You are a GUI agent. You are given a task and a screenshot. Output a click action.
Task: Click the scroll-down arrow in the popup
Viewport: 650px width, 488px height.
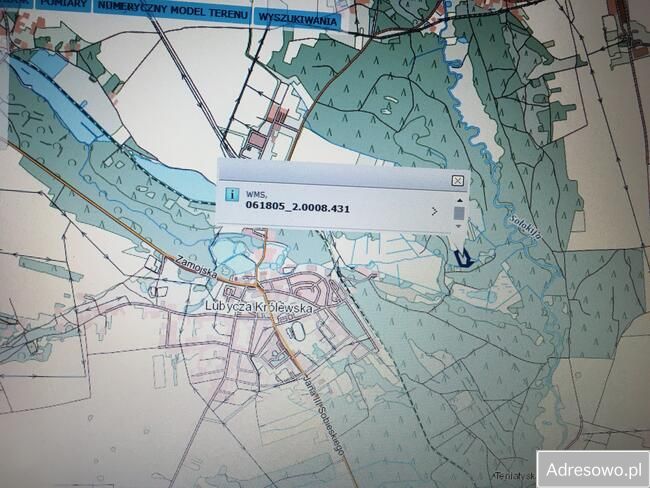point(458,226)
